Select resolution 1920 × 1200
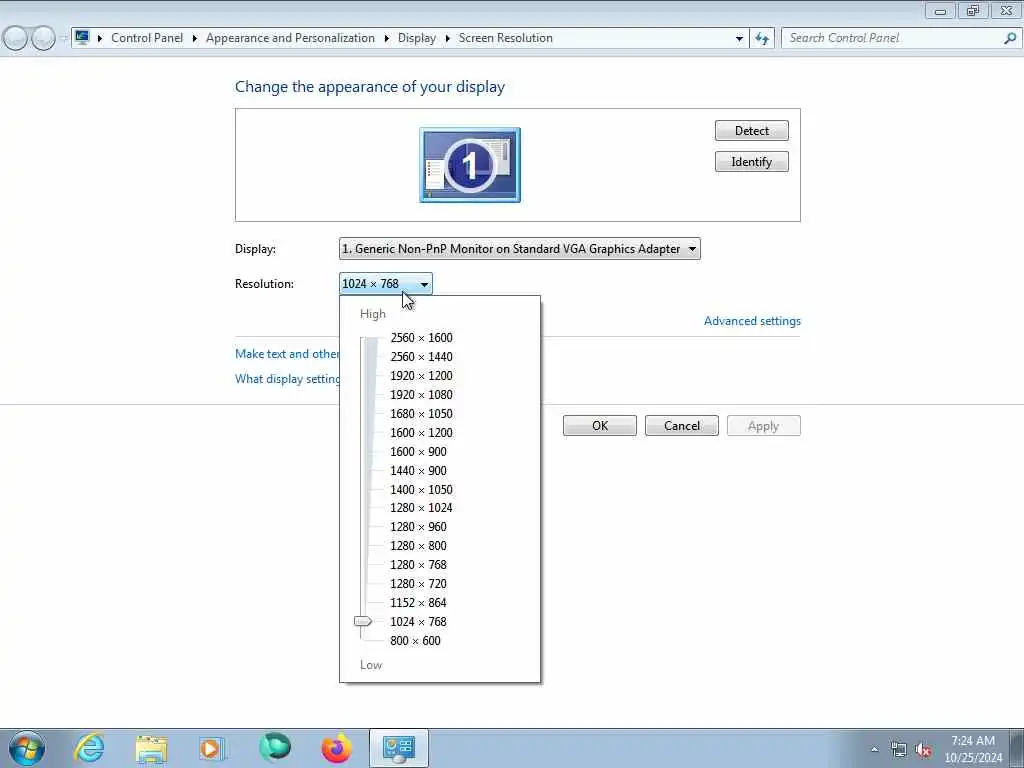 421,376
